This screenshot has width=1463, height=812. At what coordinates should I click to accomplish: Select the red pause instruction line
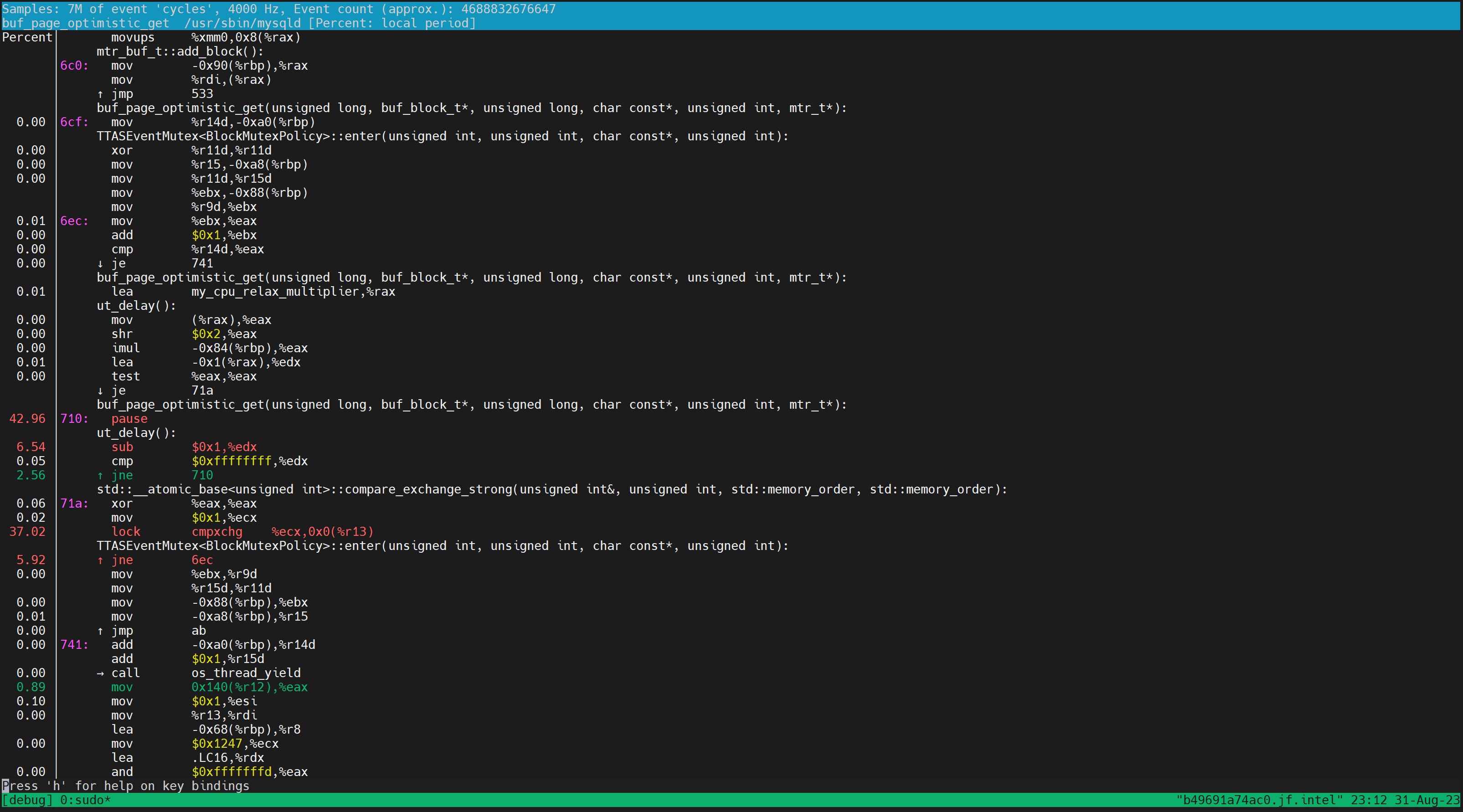click(x=129, y=419)
